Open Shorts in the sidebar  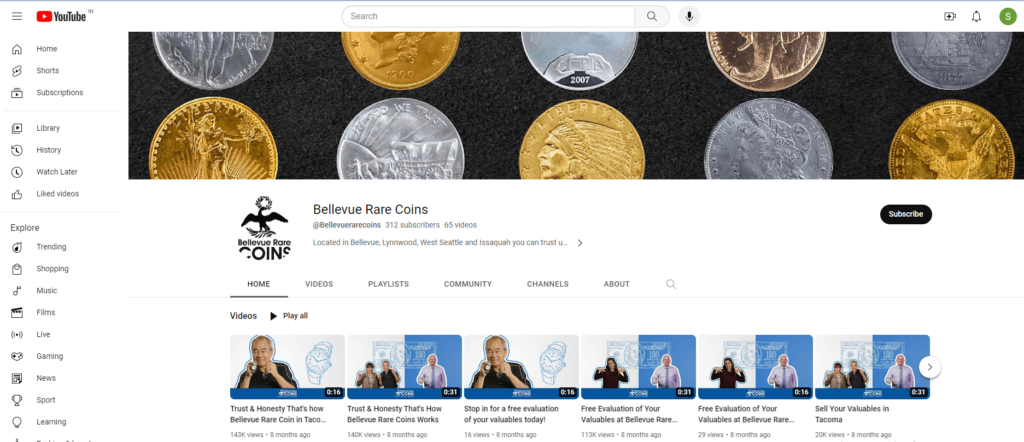pos(60,71)
